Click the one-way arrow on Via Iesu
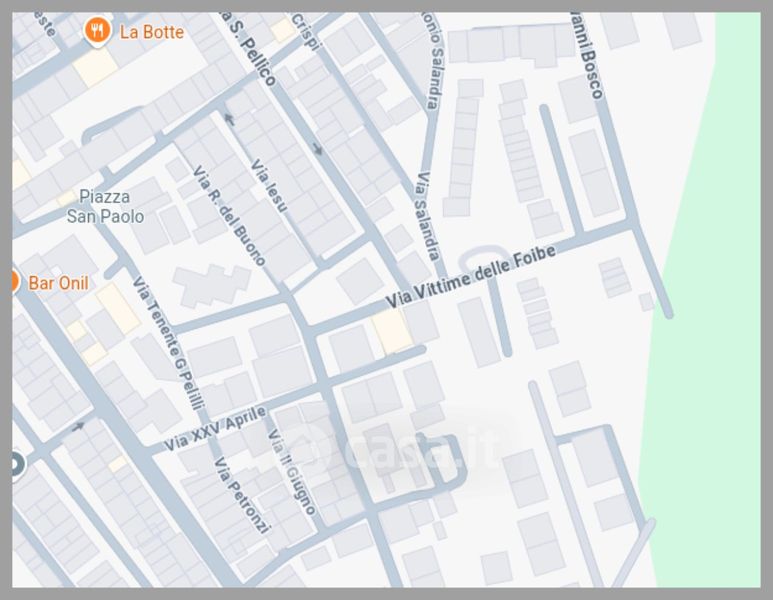 [x=229, y=119]
